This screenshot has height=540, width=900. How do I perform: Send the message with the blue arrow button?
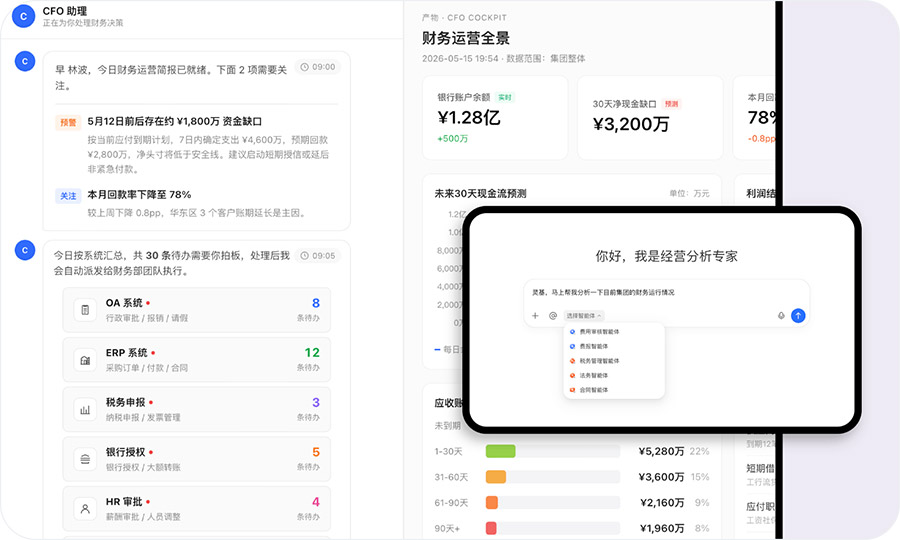pos(798,316)
